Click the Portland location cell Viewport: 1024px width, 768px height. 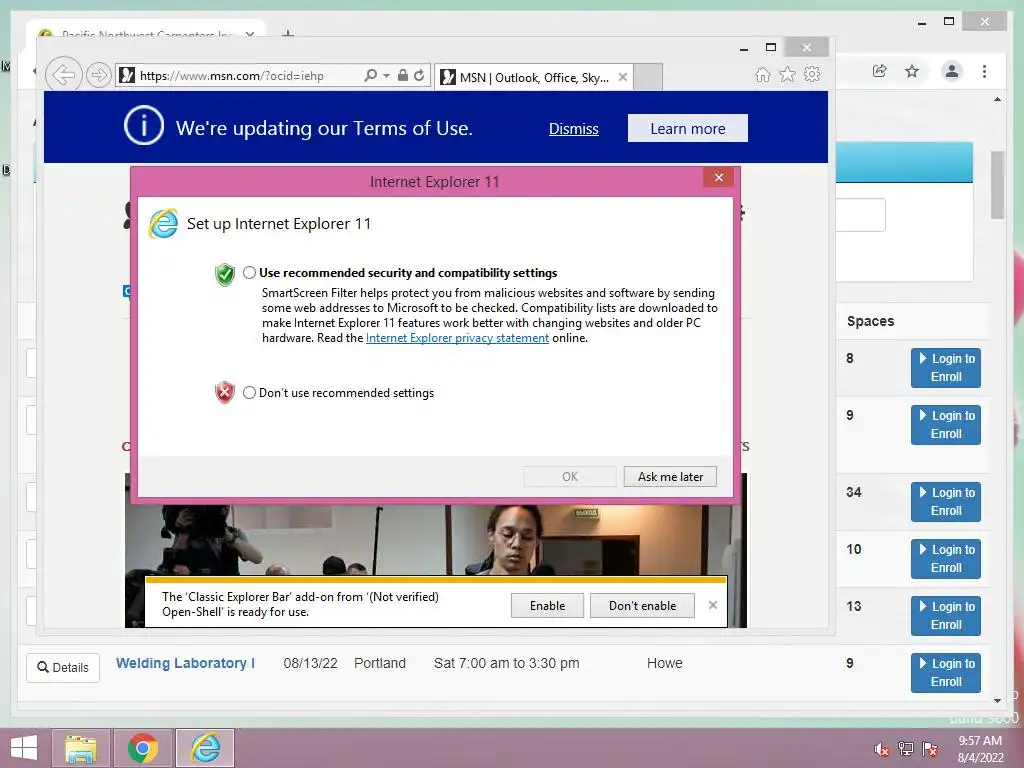(x=379, y=664)
